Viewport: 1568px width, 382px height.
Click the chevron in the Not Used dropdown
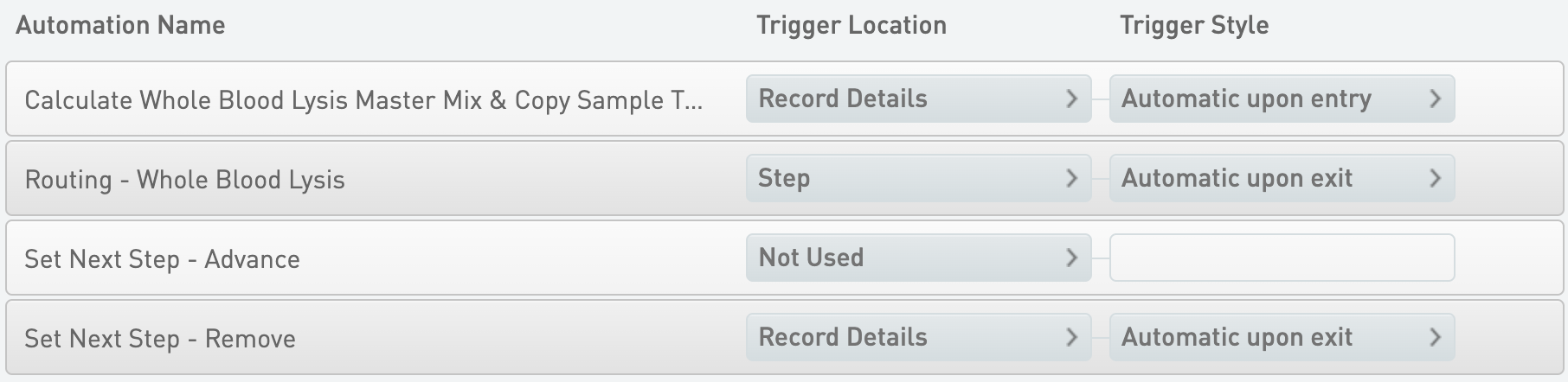pos(1071,258)
